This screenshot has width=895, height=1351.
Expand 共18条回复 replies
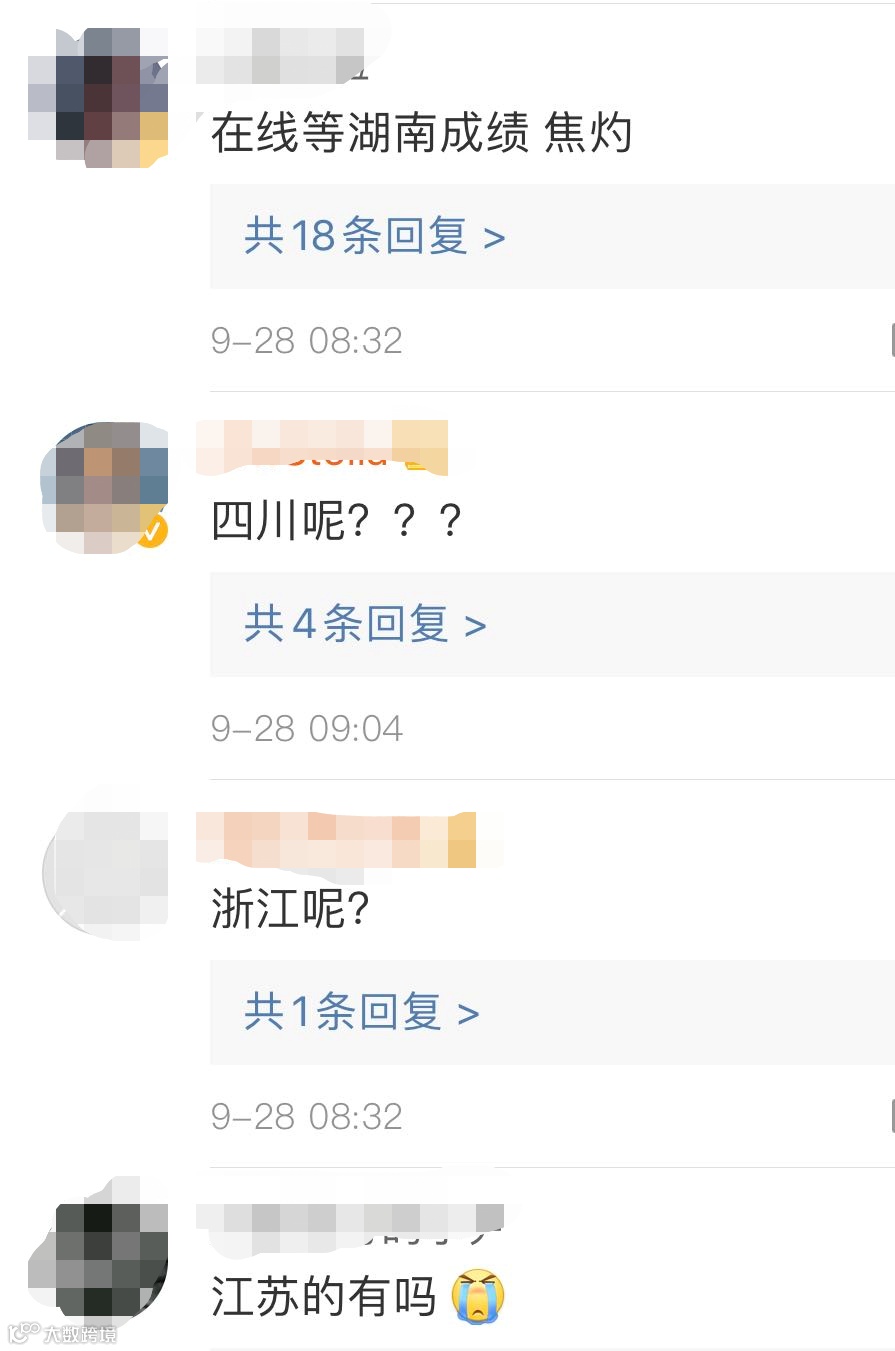coord(375,237)
